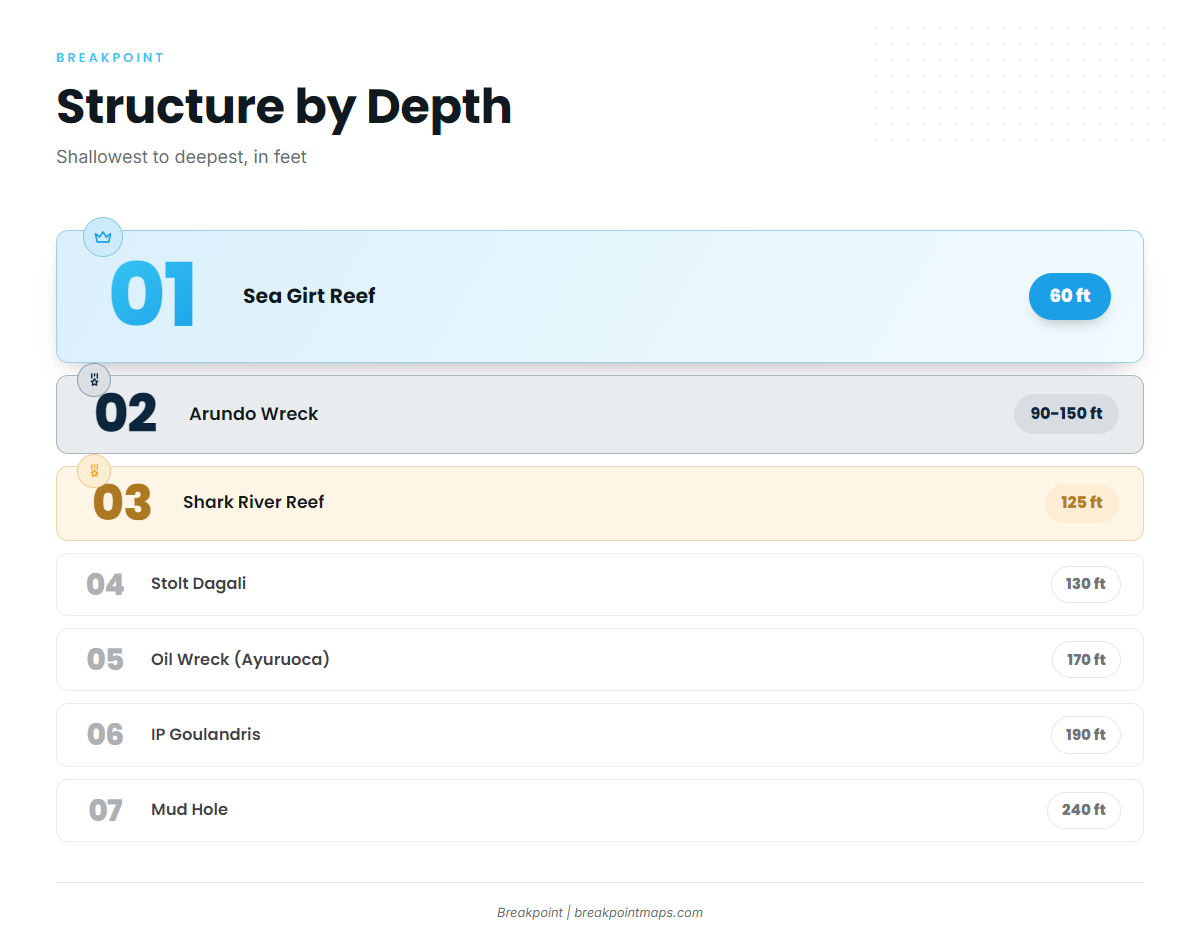Image resolution: width=1200 pixels, height=946 pixels.
Task: Select the 240 ft Mud Hole badge
Action: (1084, 810)
